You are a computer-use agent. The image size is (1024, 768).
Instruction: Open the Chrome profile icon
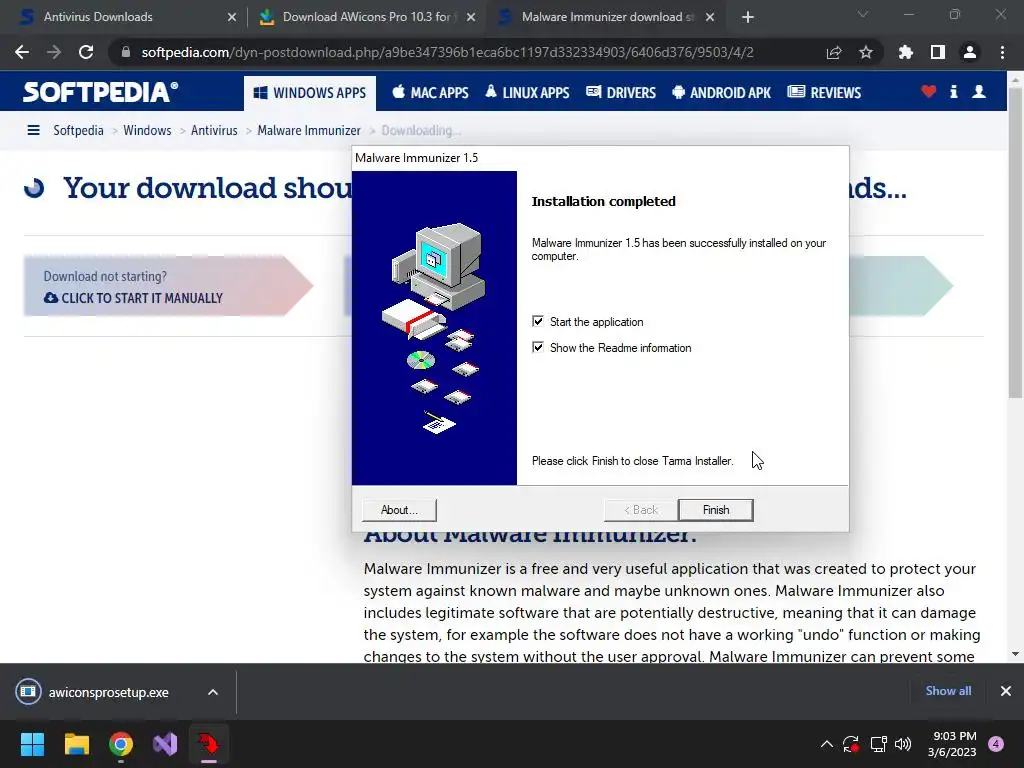[970, 52]
